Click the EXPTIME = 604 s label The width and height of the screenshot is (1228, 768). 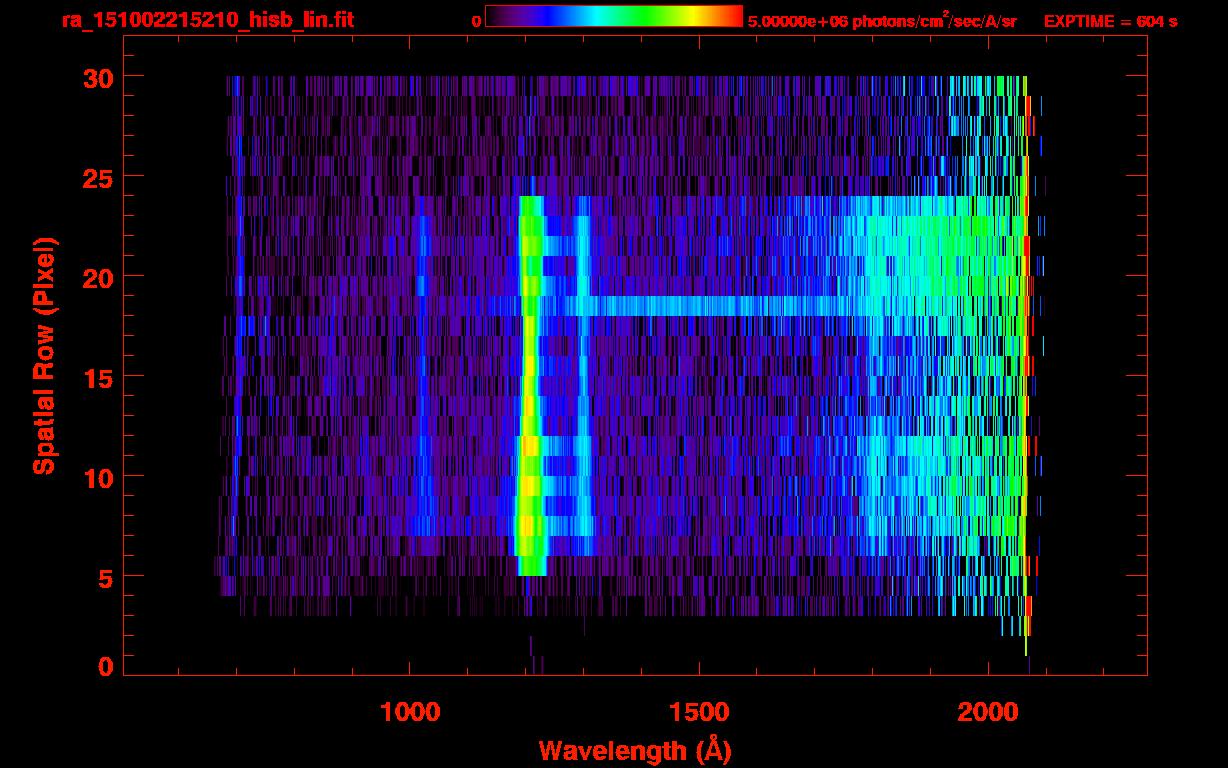tap(1110, 21)
